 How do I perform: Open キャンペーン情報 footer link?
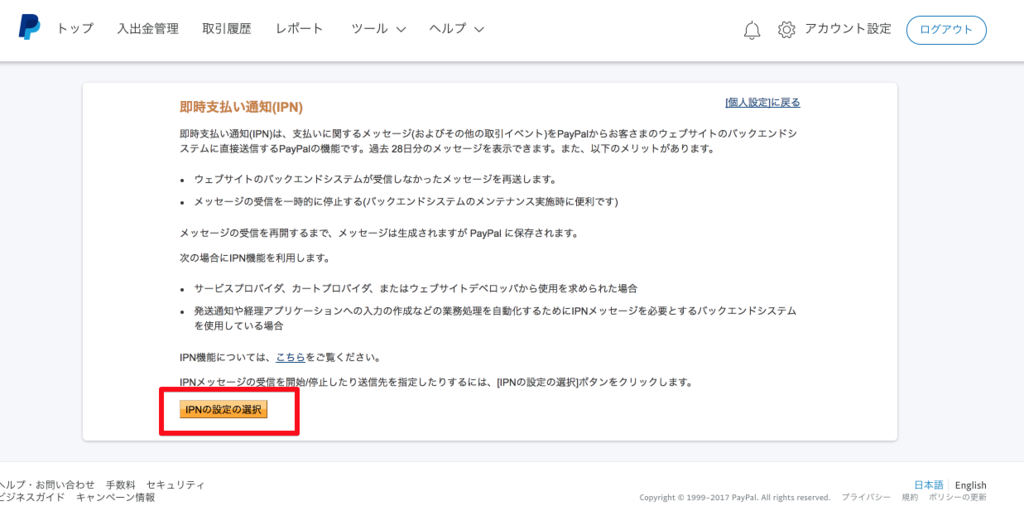click(116, 497)
